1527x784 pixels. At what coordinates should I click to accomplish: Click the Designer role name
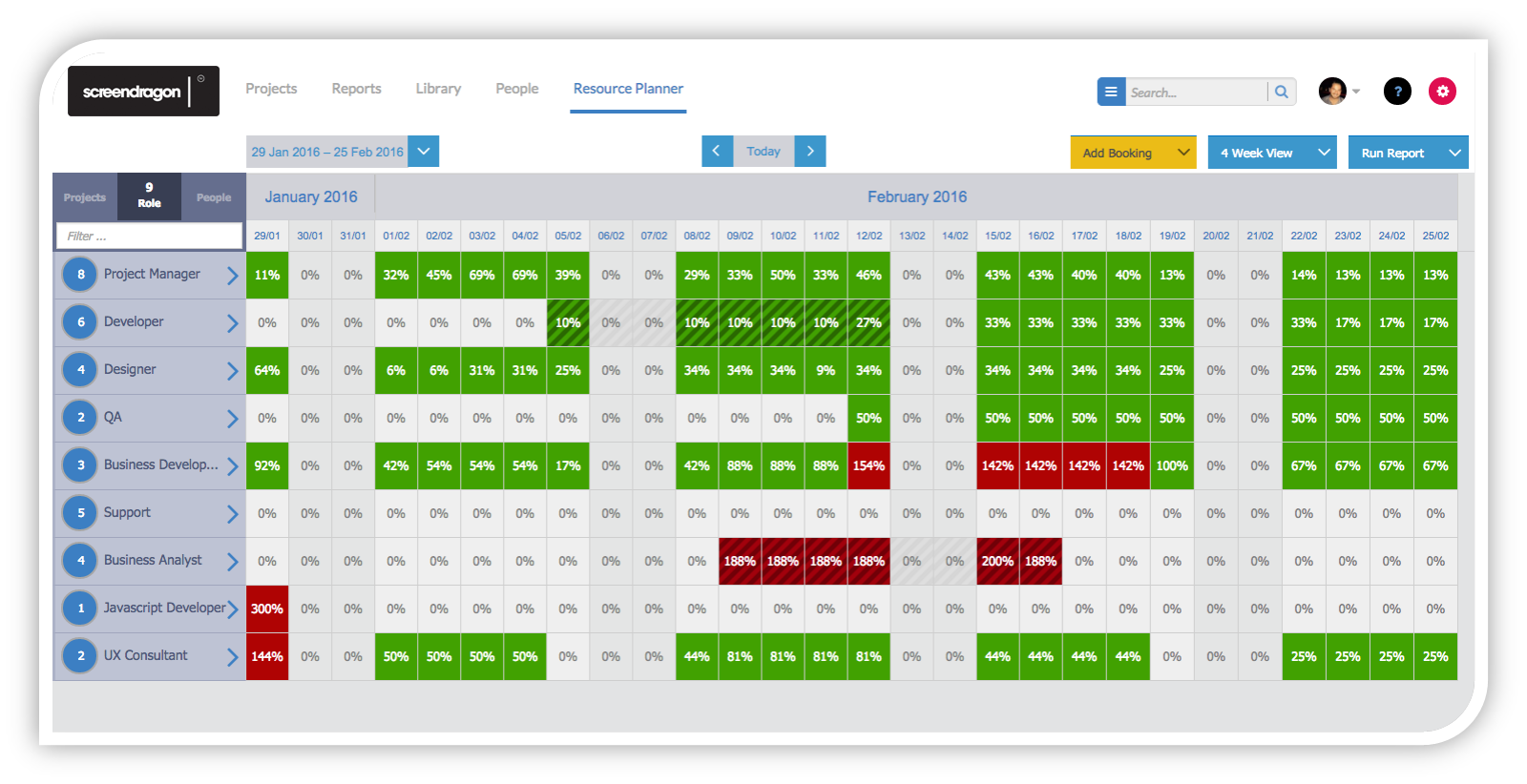coord(130,369)
